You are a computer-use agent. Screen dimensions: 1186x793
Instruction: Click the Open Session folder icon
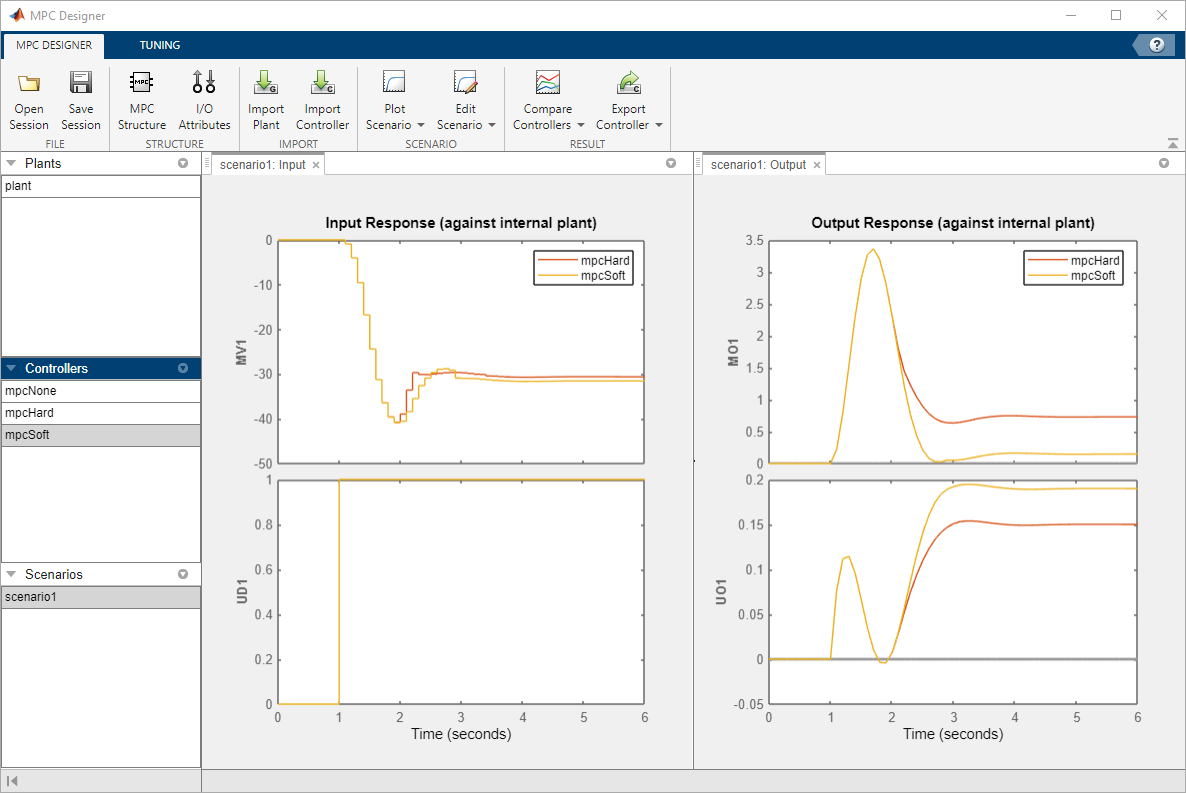tap(29, 84)
